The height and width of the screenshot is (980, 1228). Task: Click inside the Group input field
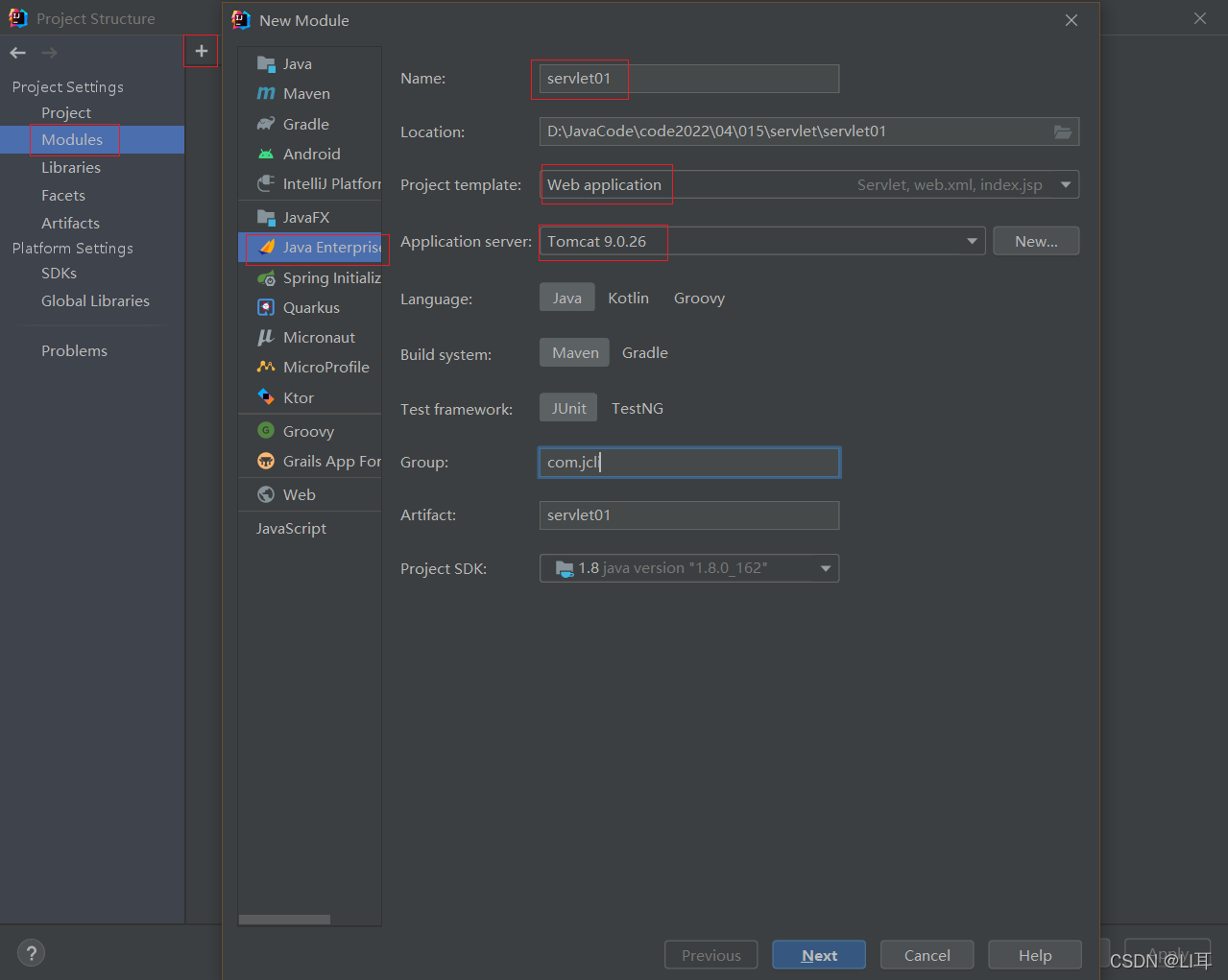coord(688,462)
